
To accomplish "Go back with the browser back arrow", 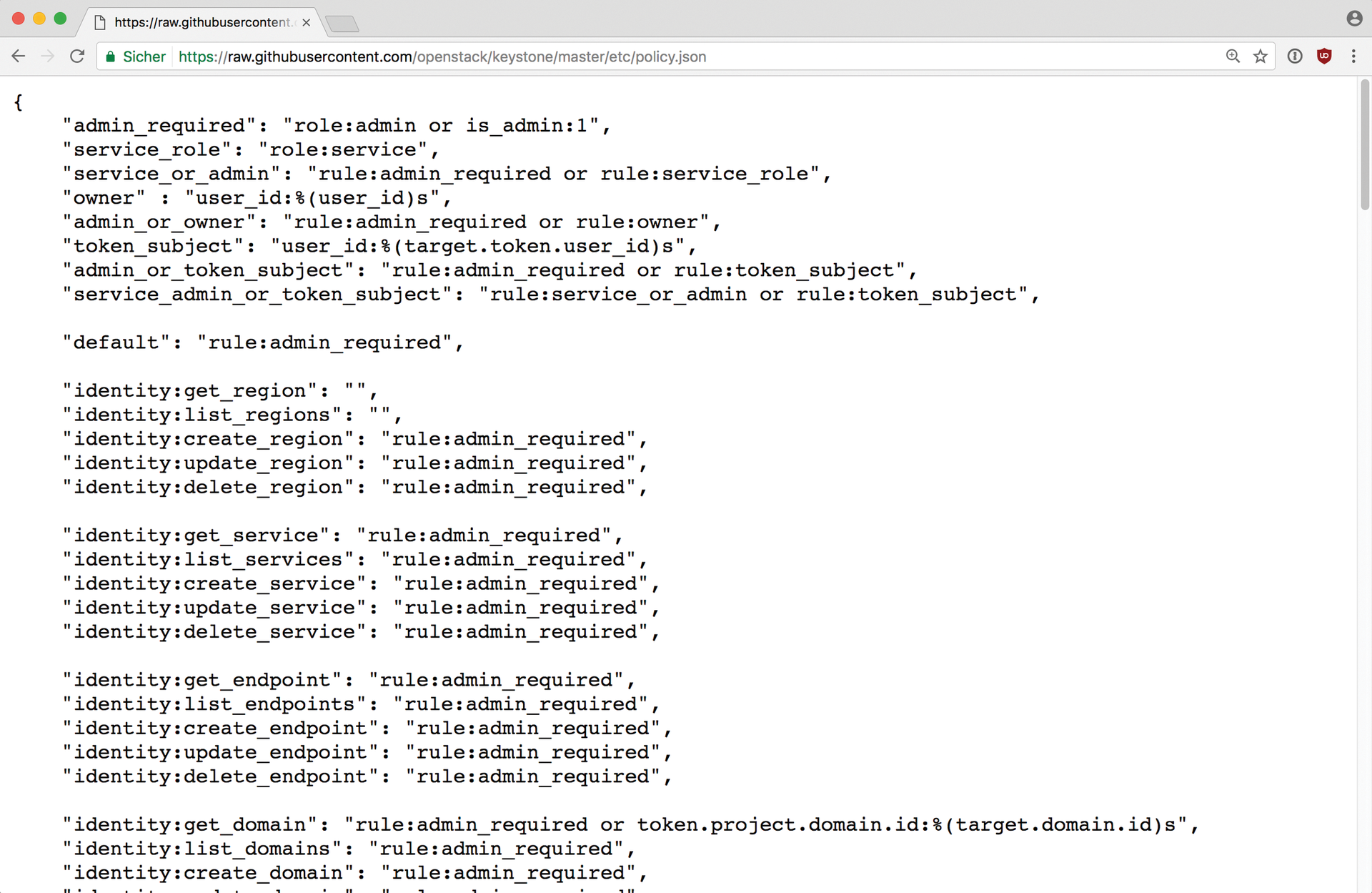I will click(x=19, y=56).
